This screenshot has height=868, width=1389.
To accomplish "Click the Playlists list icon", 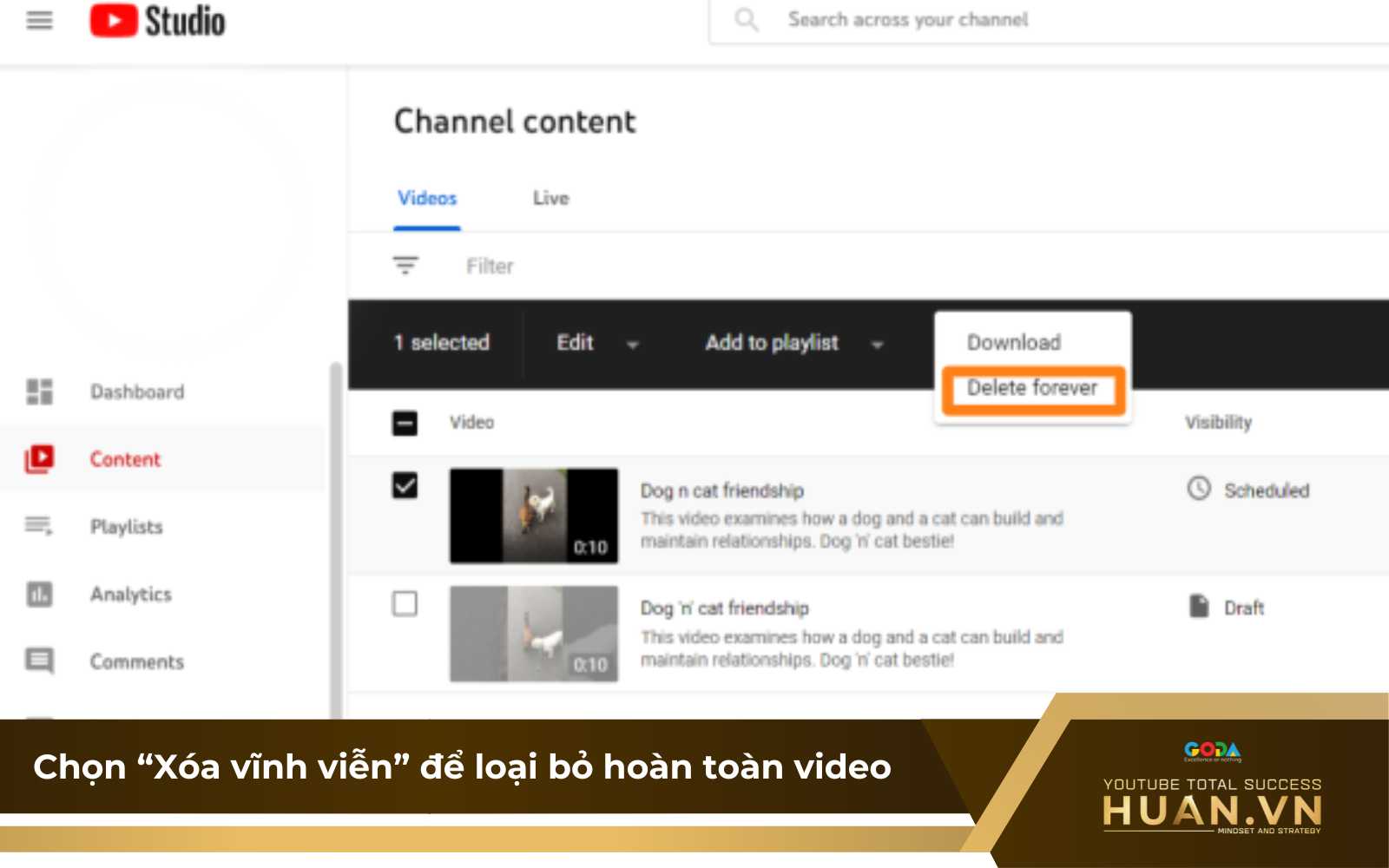I will pyautogui.click(x=39, y=525).
